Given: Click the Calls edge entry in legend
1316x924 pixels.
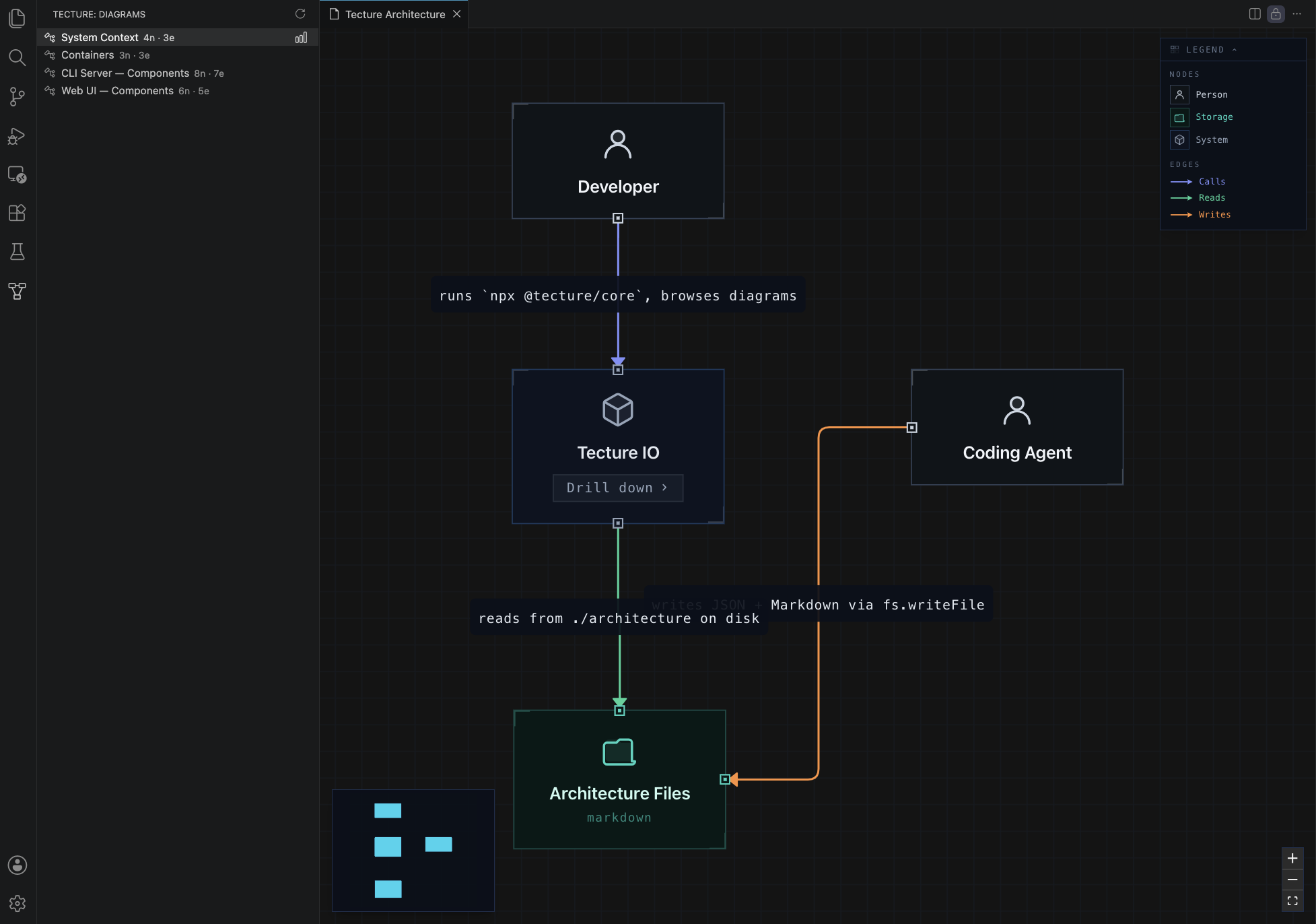Looking at the screenshot, I should click(1198, 182).
